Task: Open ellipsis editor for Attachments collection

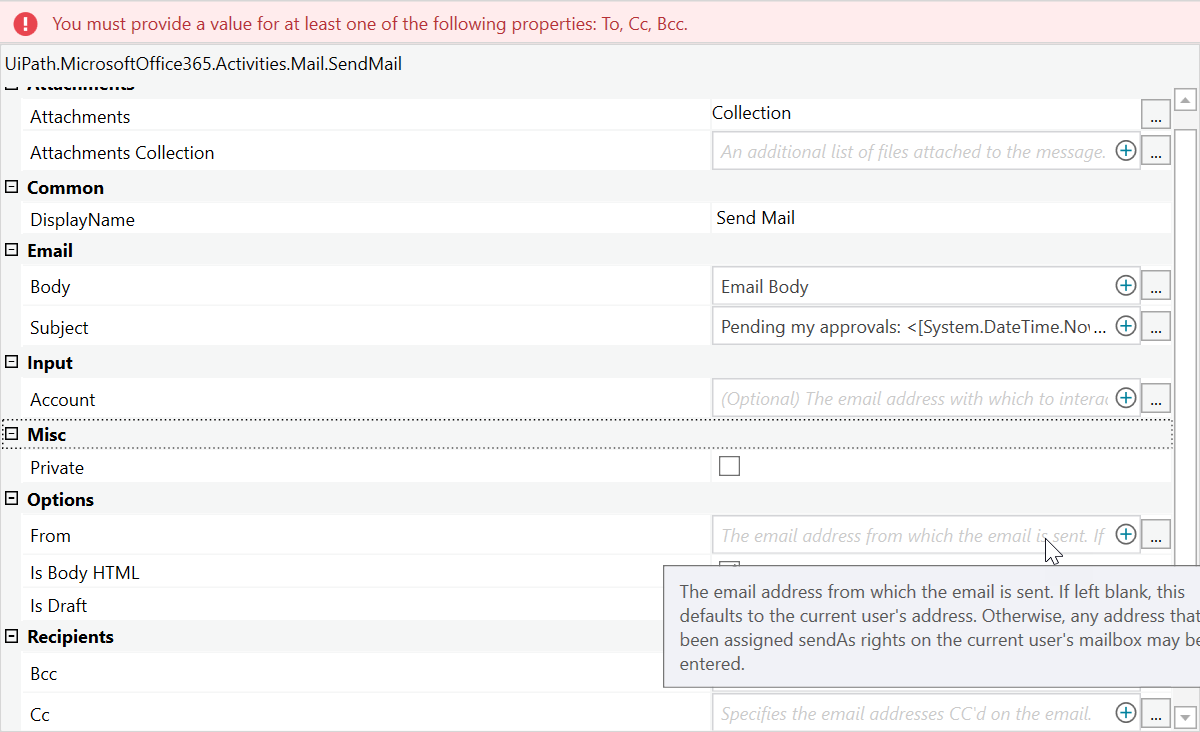Action: click(x=1155, y=115)
